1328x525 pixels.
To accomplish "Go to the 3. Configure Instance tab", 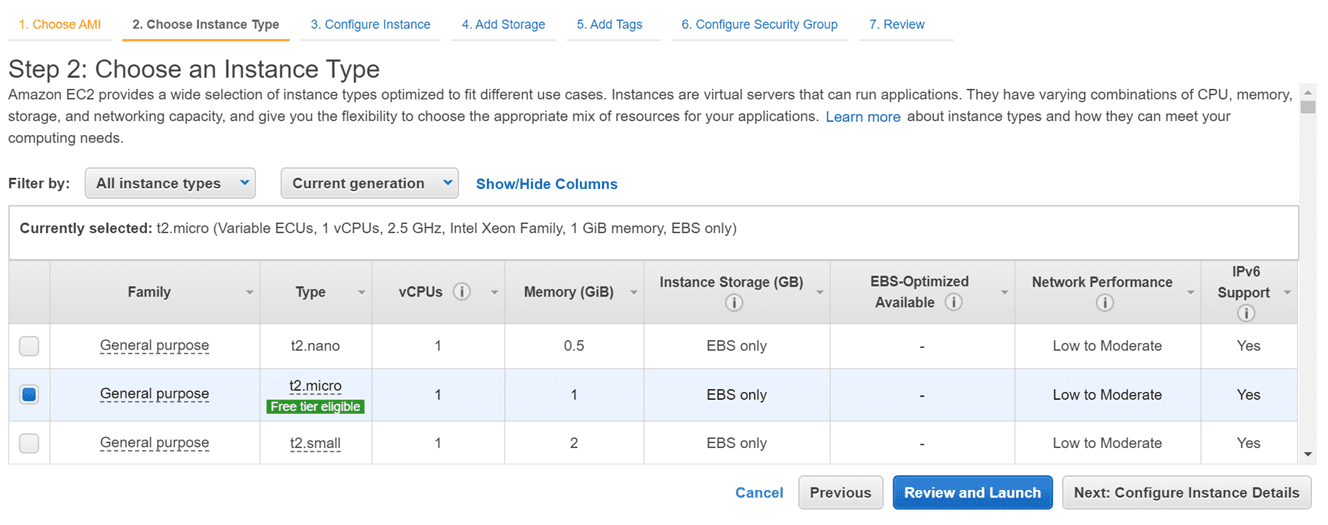I will click(370, 24).
